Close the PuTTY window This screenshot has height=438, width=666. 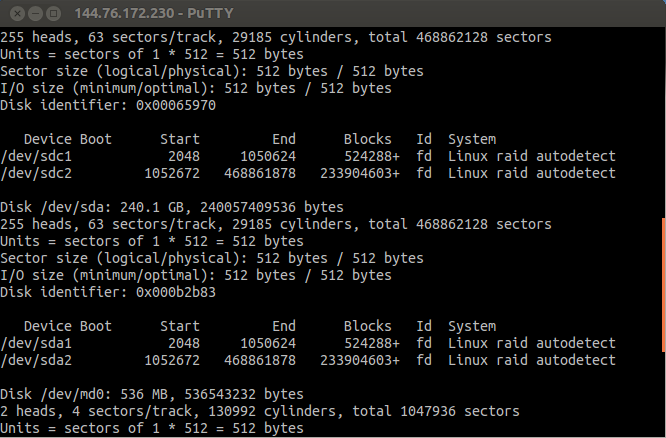point(17,14)
